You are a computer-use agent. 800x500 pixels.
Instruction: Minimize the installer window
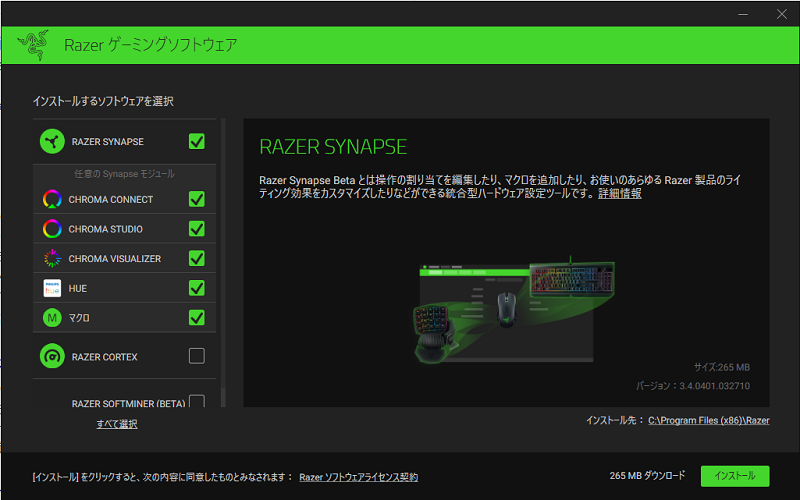[x=743, y=14]
